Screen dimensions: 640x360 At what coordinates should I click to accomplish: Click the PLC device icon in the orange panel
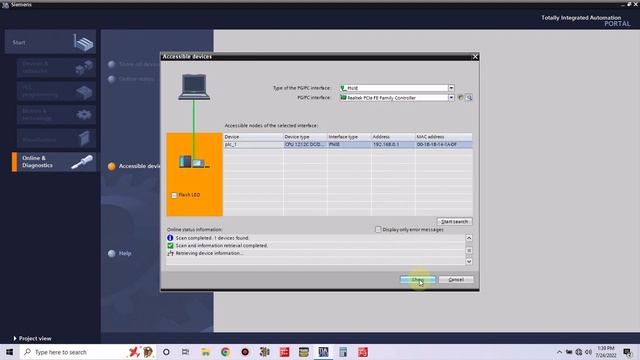[x=194, y=162]
